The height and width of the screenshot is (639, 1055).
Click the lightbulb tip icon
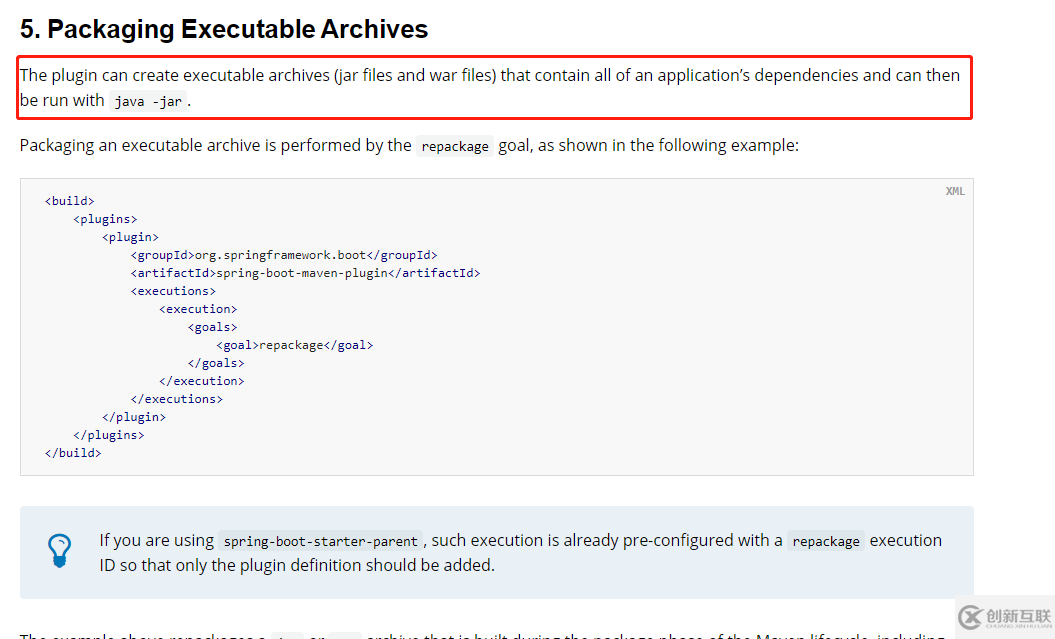pyautogui.click(x=59, y=549)
